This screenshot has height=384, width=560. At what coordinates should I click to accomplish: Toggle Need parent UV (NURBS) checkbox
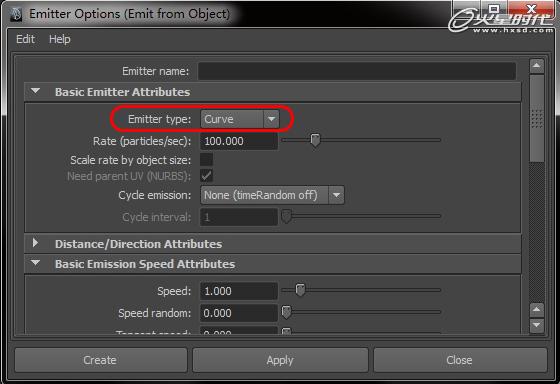point(206,176)
